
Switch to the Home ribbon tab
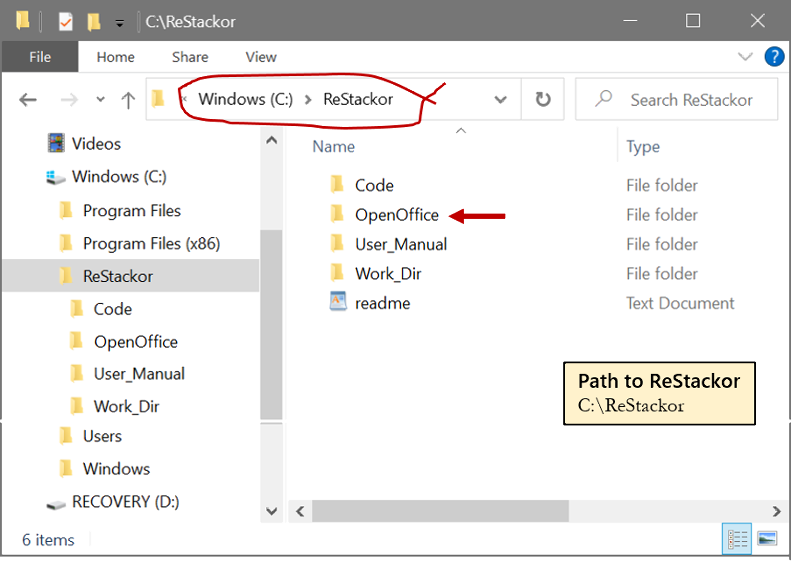point(116,57)
